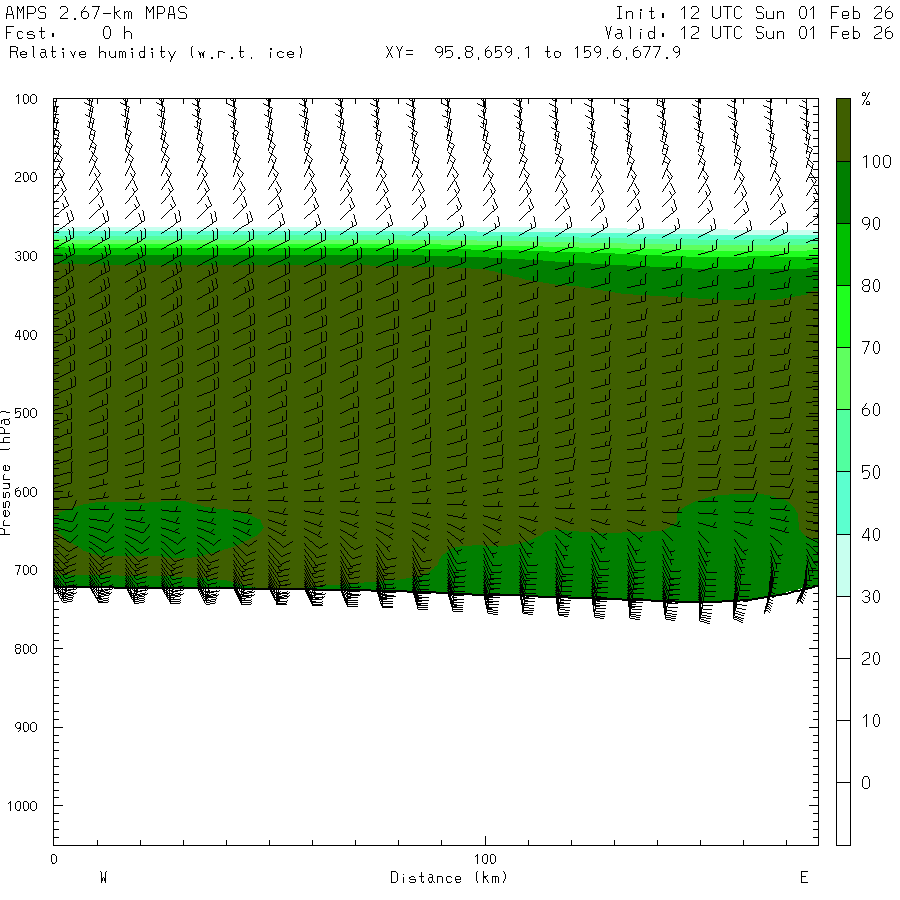The image size is (900, 900).
Task: Click the 1000 hPa pressure tick label
Action: click(22, 806)
